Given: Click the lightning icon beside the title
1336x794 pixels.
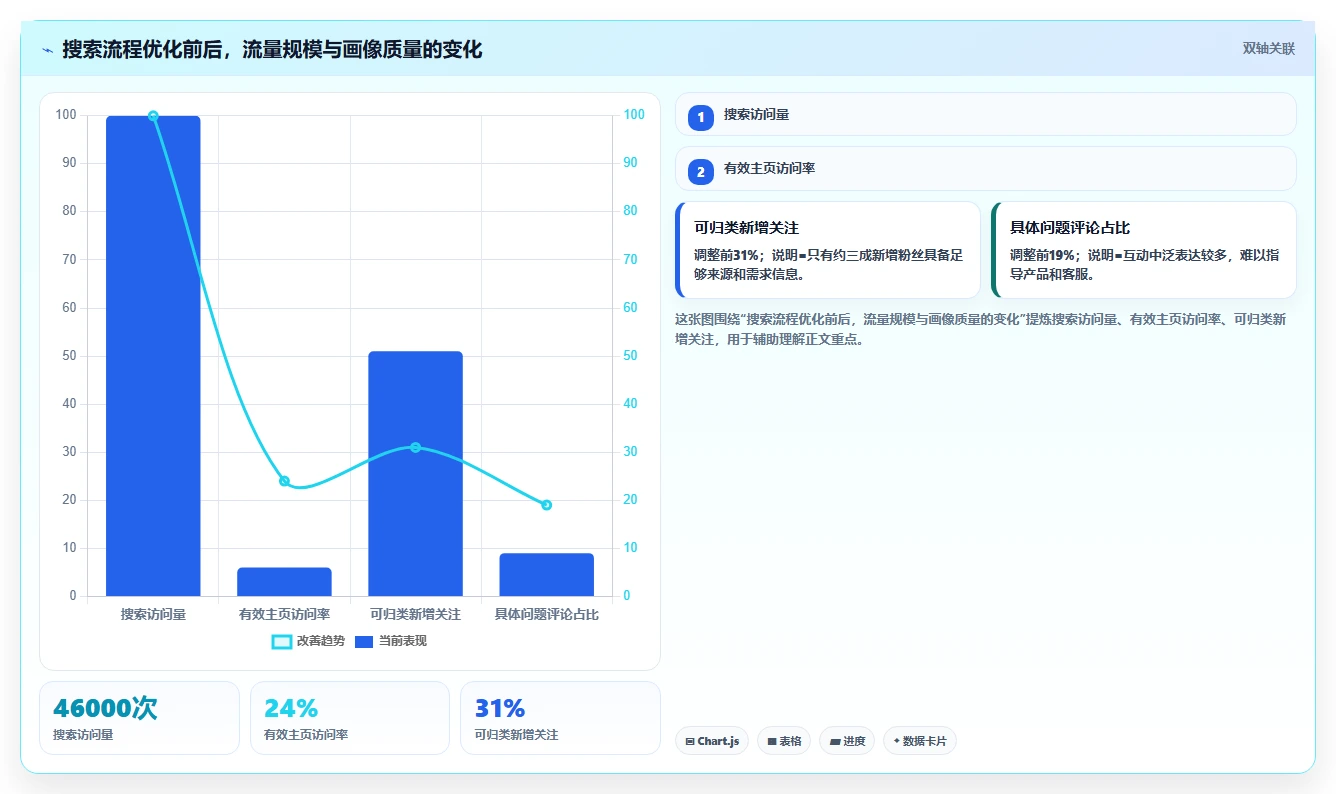Looking at the screenshot, I should pyautogui.click(x=47, y=50).
